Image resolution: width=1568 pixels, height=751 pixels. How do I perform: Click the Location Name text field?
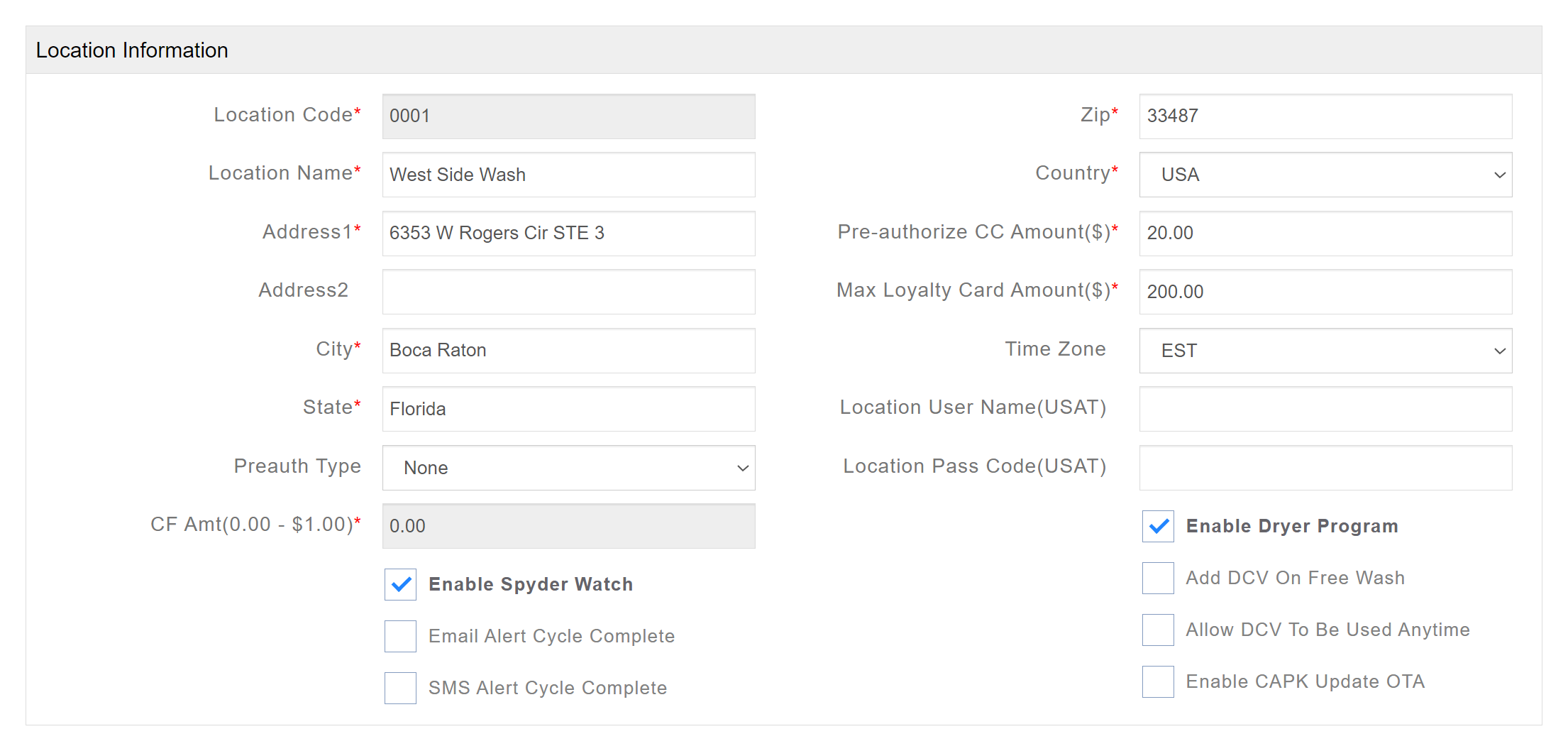[x=568, y=175]
